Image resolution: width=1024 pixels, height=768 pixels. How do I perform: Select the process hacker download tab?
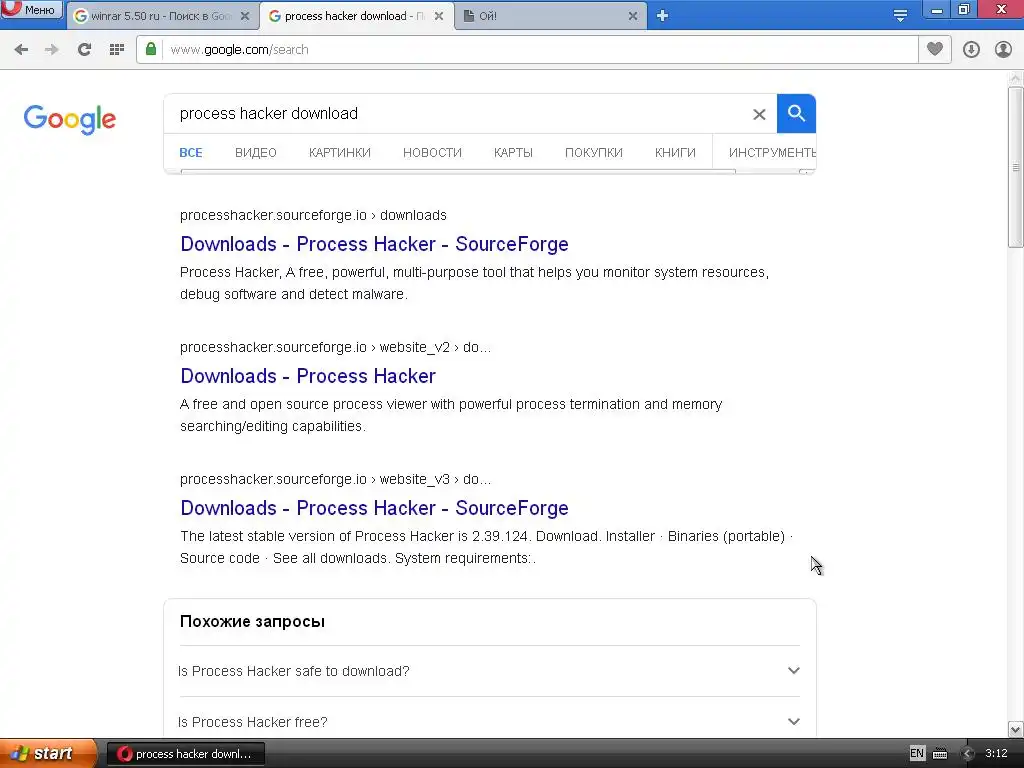tap(356, 16)
